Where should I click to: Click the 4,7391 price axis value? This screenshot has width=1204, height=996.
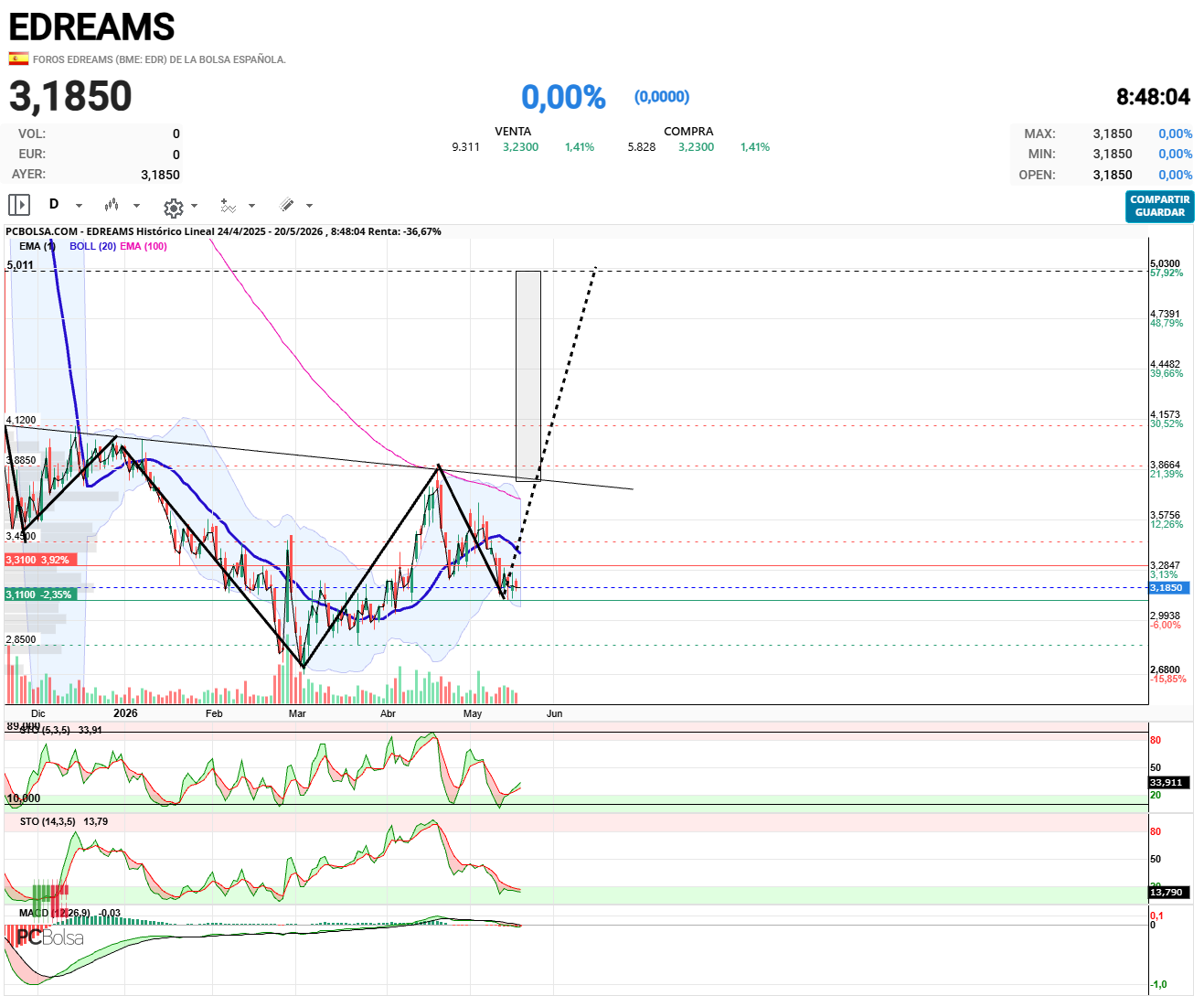(x=1165, y=314)
